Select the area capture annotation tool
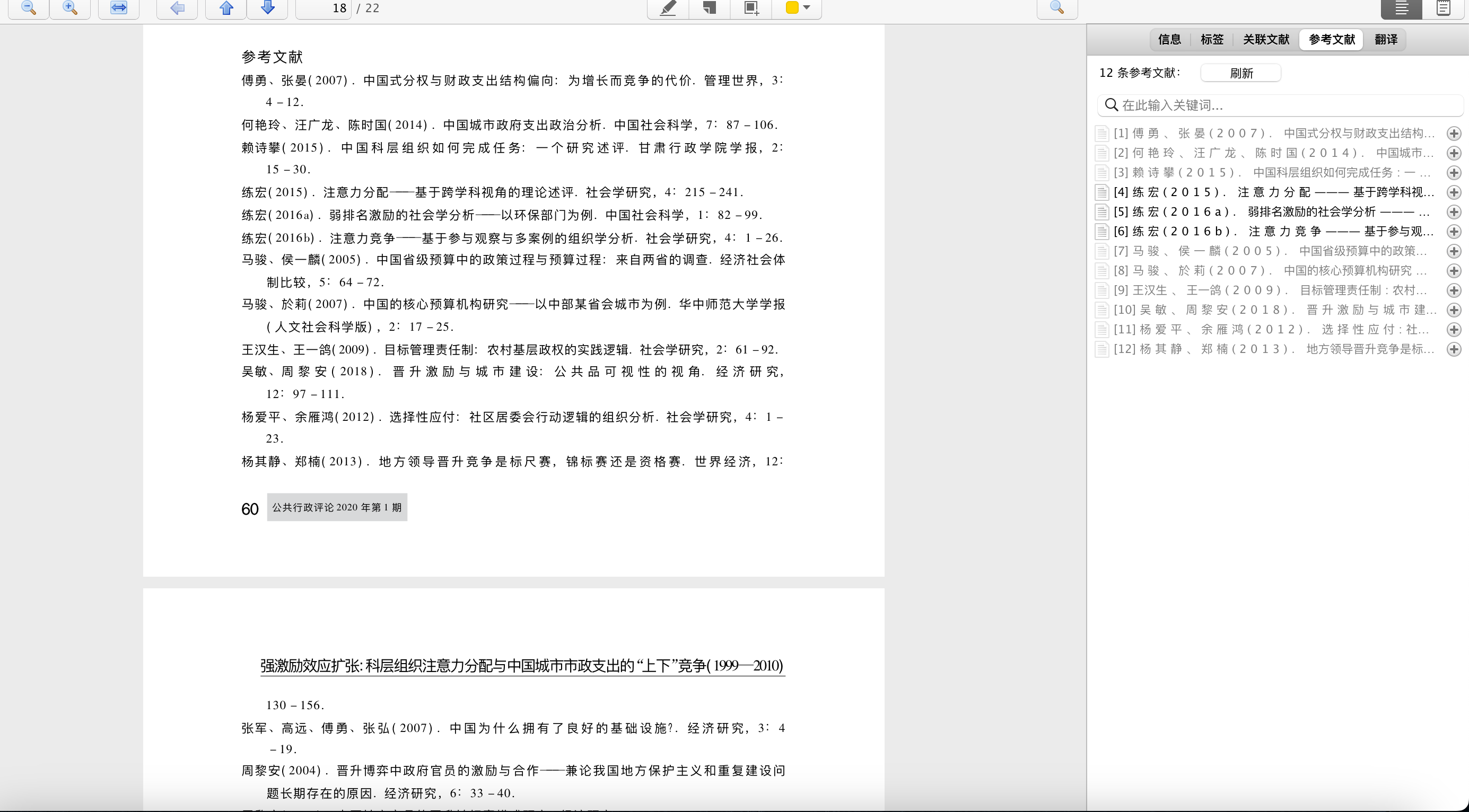The height and width of the screenshot is (812, 1469). 750,8
